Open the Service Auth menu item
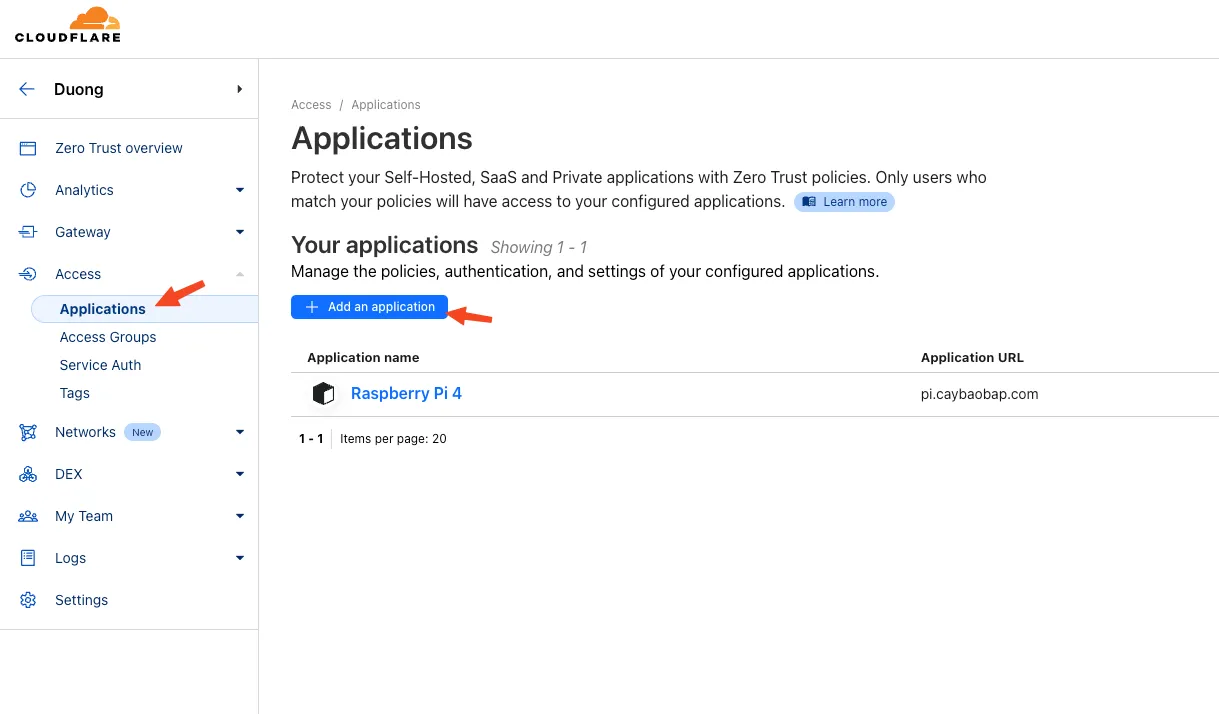 tap(100, 365)
